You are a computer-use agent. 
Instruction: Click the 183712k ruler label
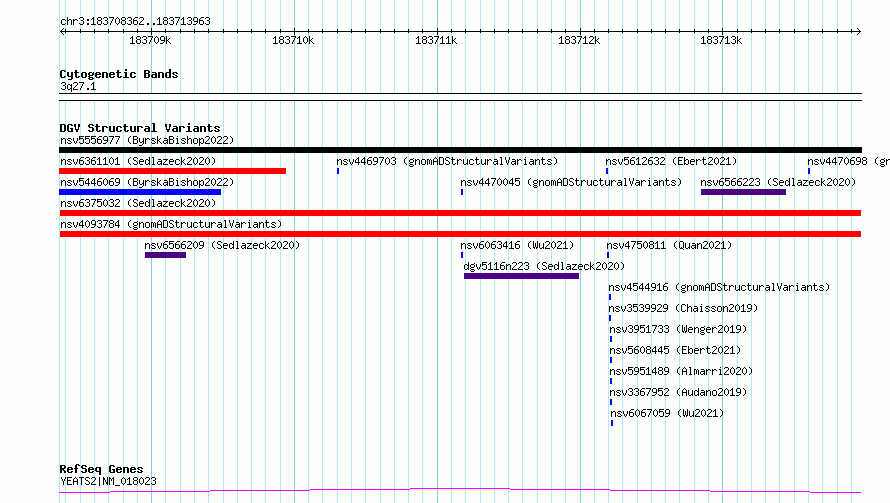(580, 40)
